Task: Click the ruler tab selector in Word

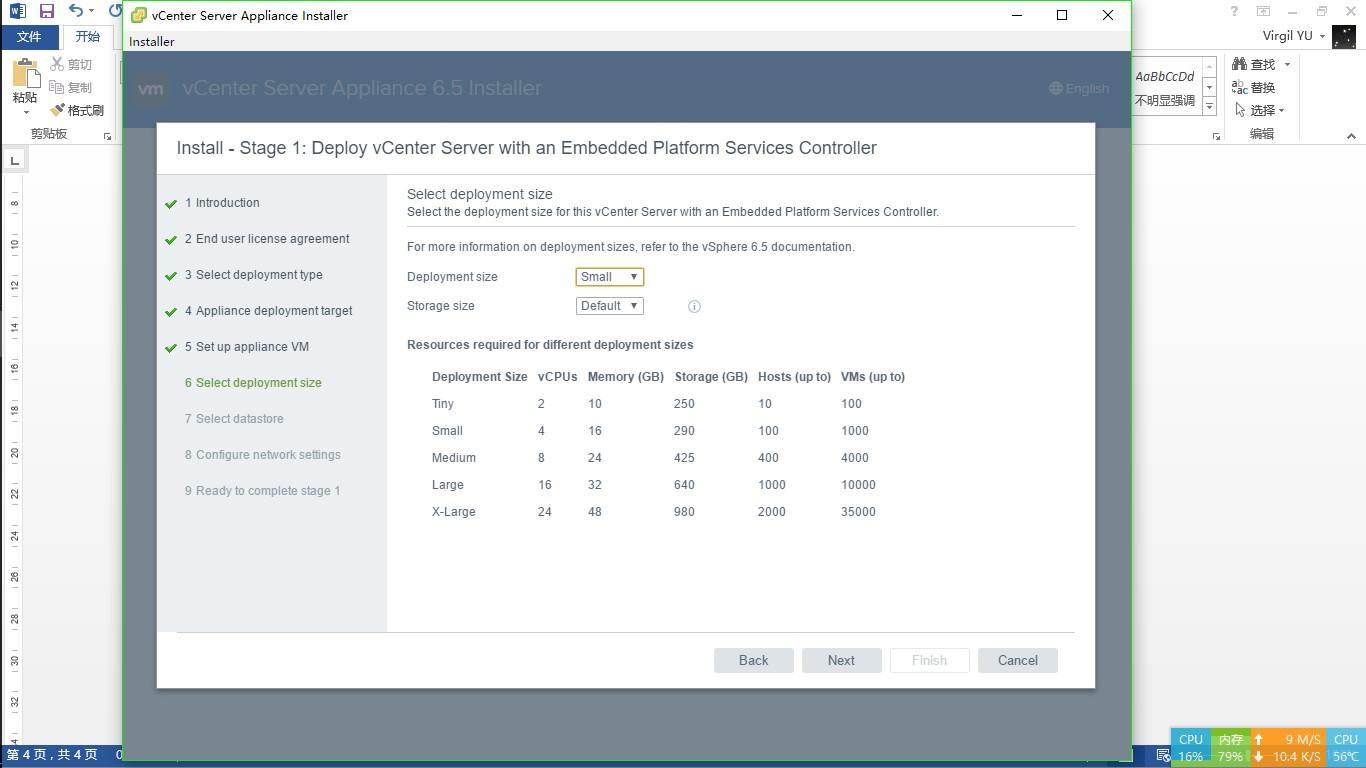Action: click(14, 161)
